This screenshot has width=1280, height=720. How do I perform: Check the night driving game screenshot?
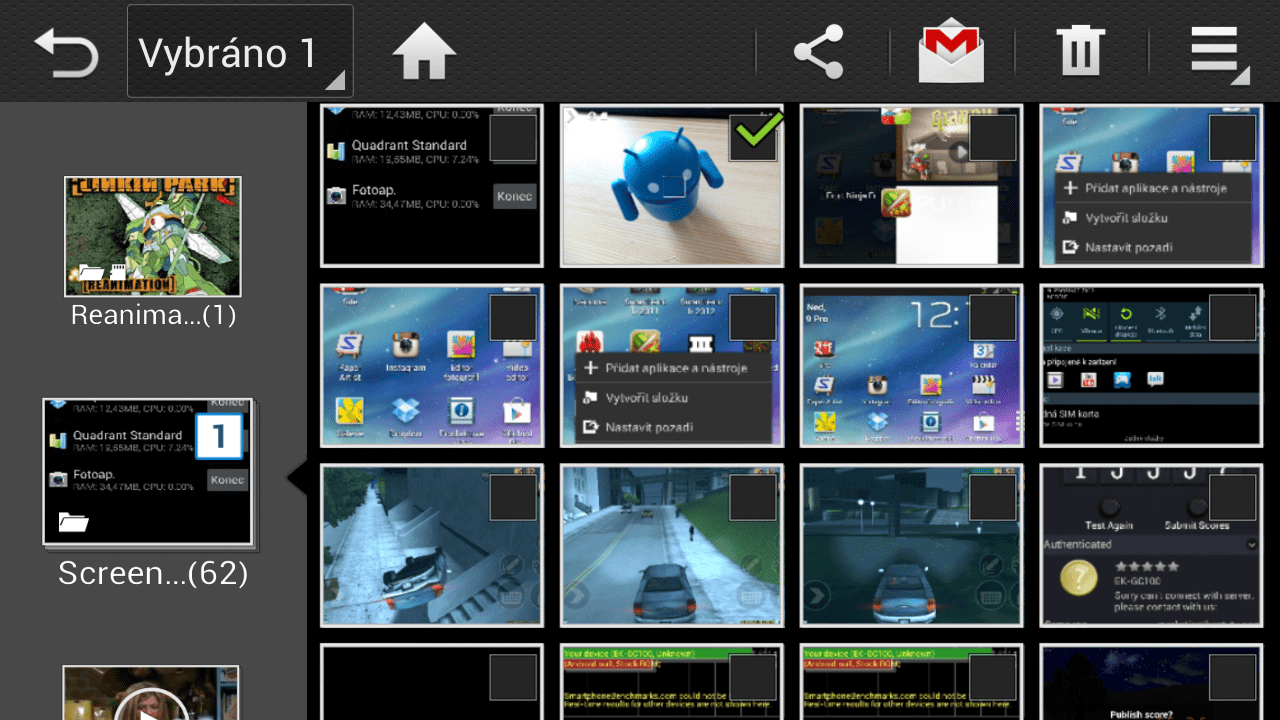click(x=993, y=497)
